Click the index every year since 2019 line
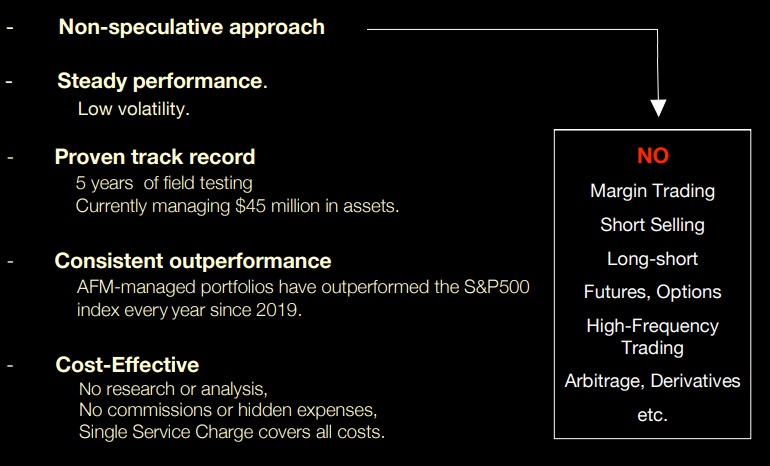 (x=189, y=310)
